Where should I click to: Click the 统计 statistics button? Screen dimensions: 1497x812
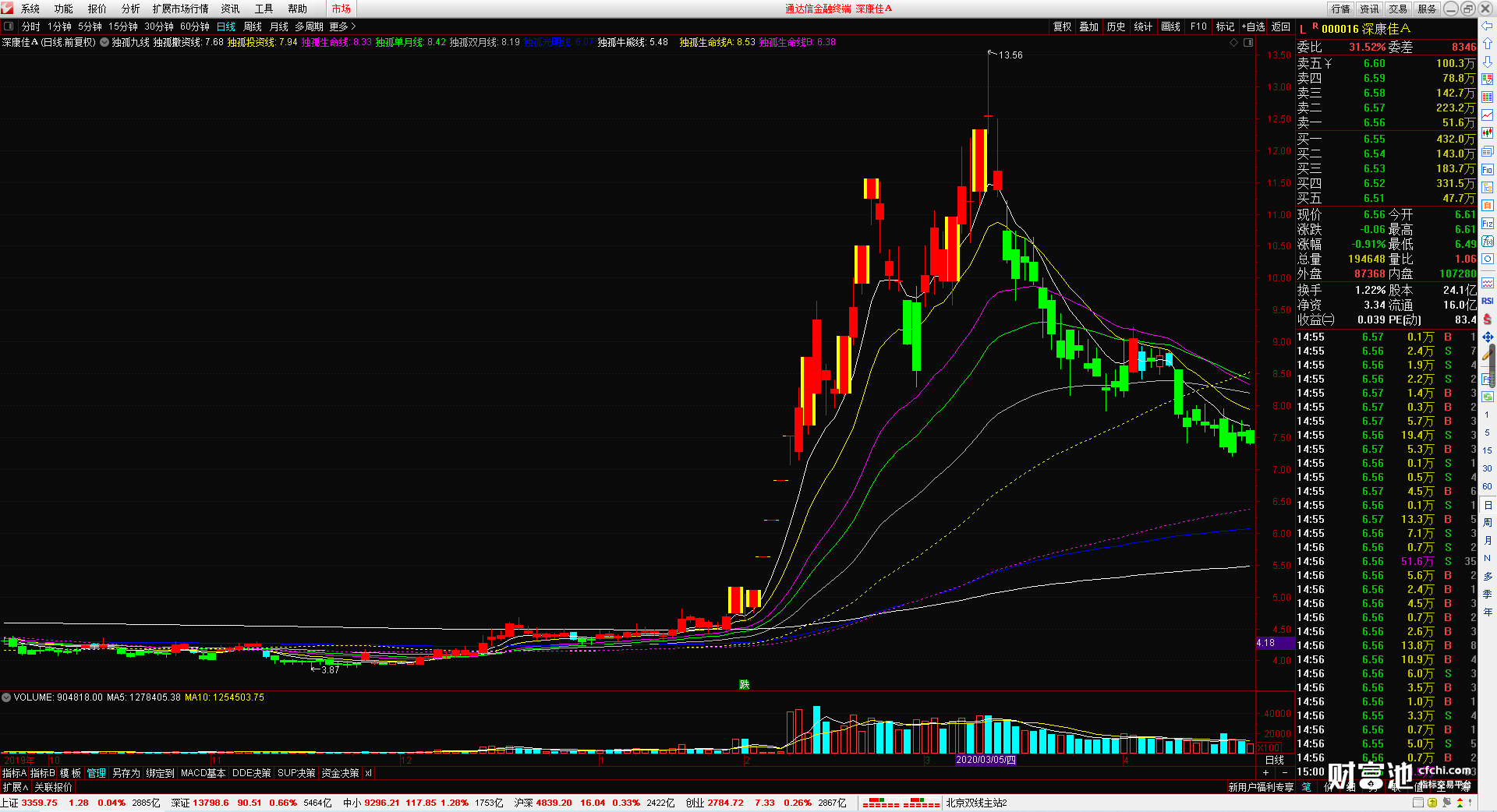(1143, 26)
